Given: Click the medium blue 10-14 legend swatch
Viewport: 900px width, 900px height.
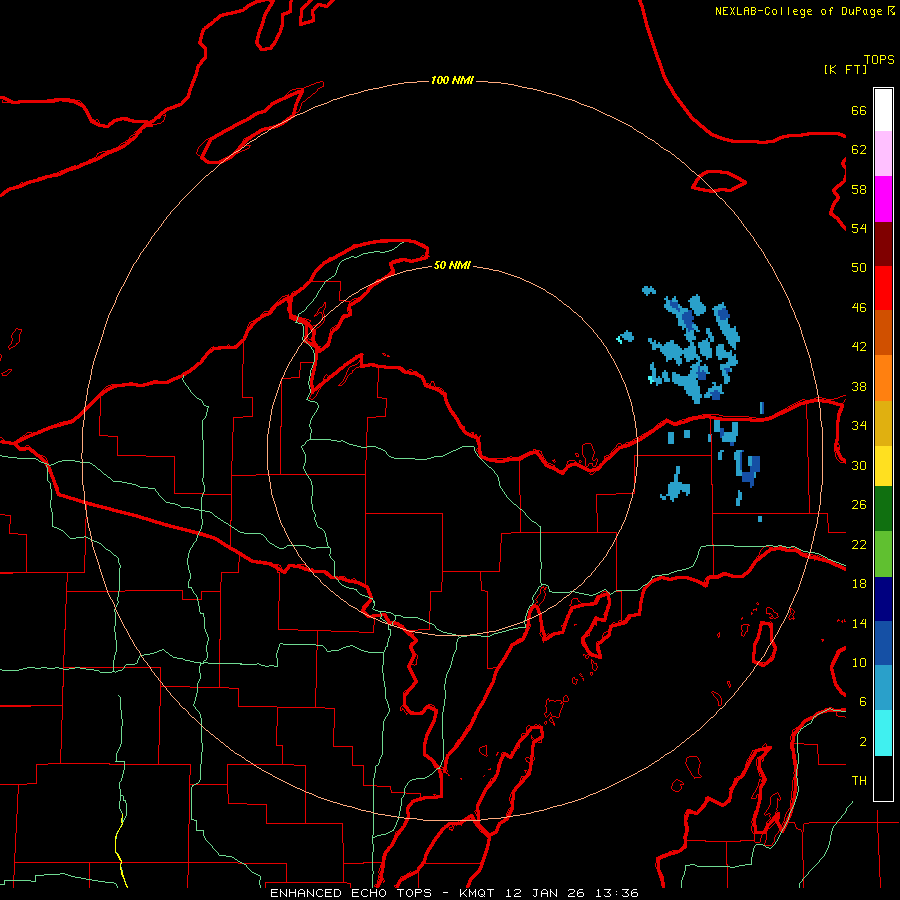Looking at the screenshot, I should (883, 643).
